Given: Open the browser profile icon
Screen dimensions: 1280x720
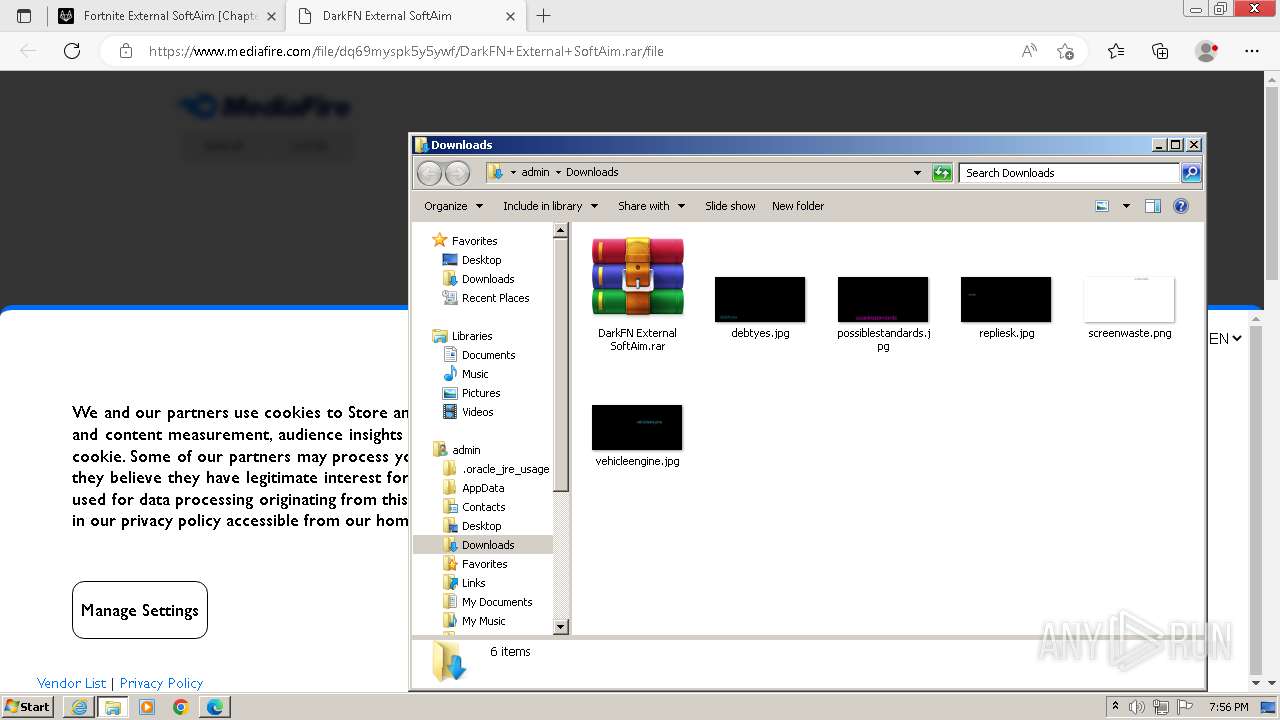Looking at the screenshot, I should pyautogui.click(x=1207, y=51).
